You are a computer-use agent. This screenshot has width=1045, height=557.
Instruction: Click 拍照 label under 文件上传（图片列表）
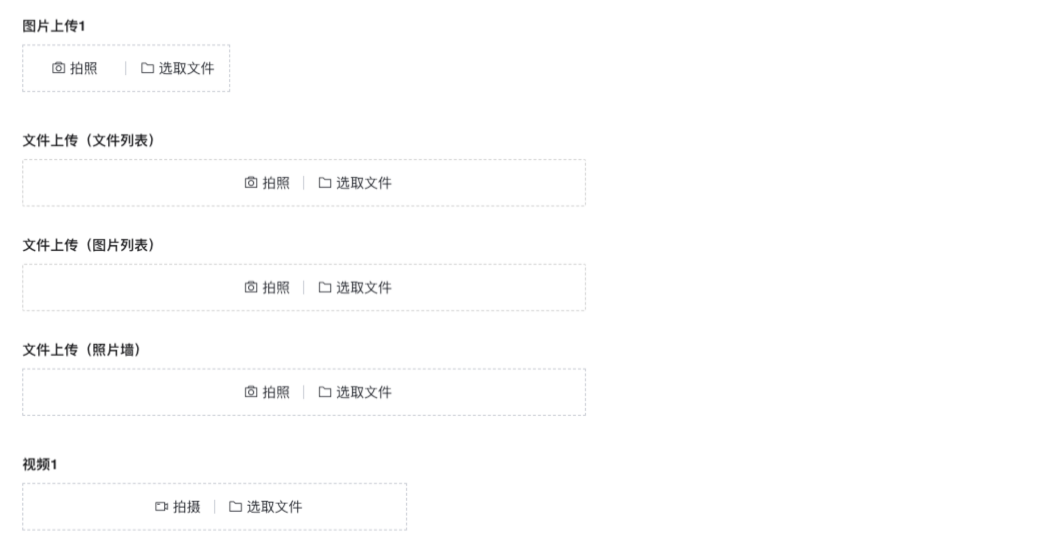click(276, 287)
